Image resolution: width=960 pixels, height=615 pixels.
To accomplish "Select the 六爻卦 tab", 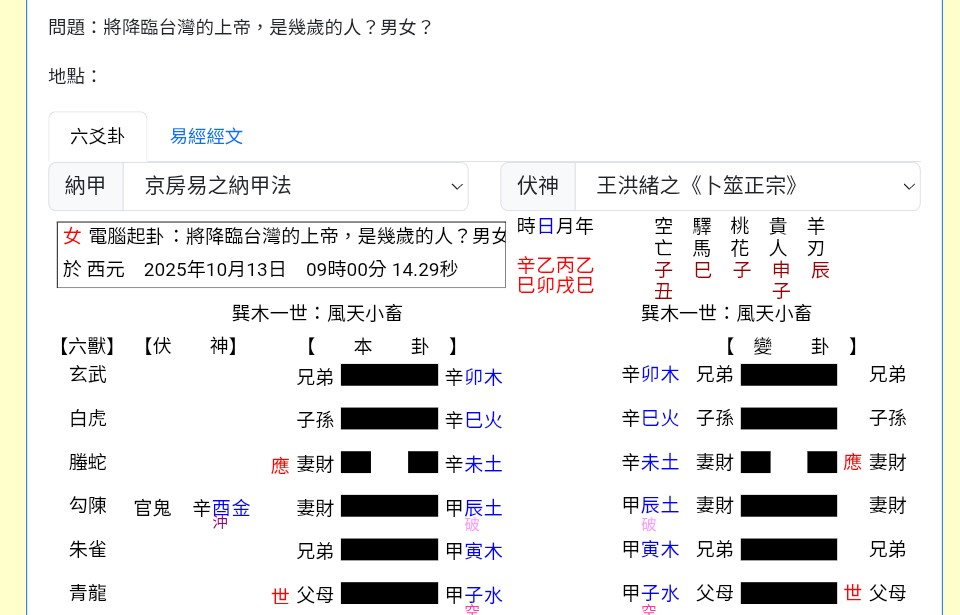I will 98,137.
